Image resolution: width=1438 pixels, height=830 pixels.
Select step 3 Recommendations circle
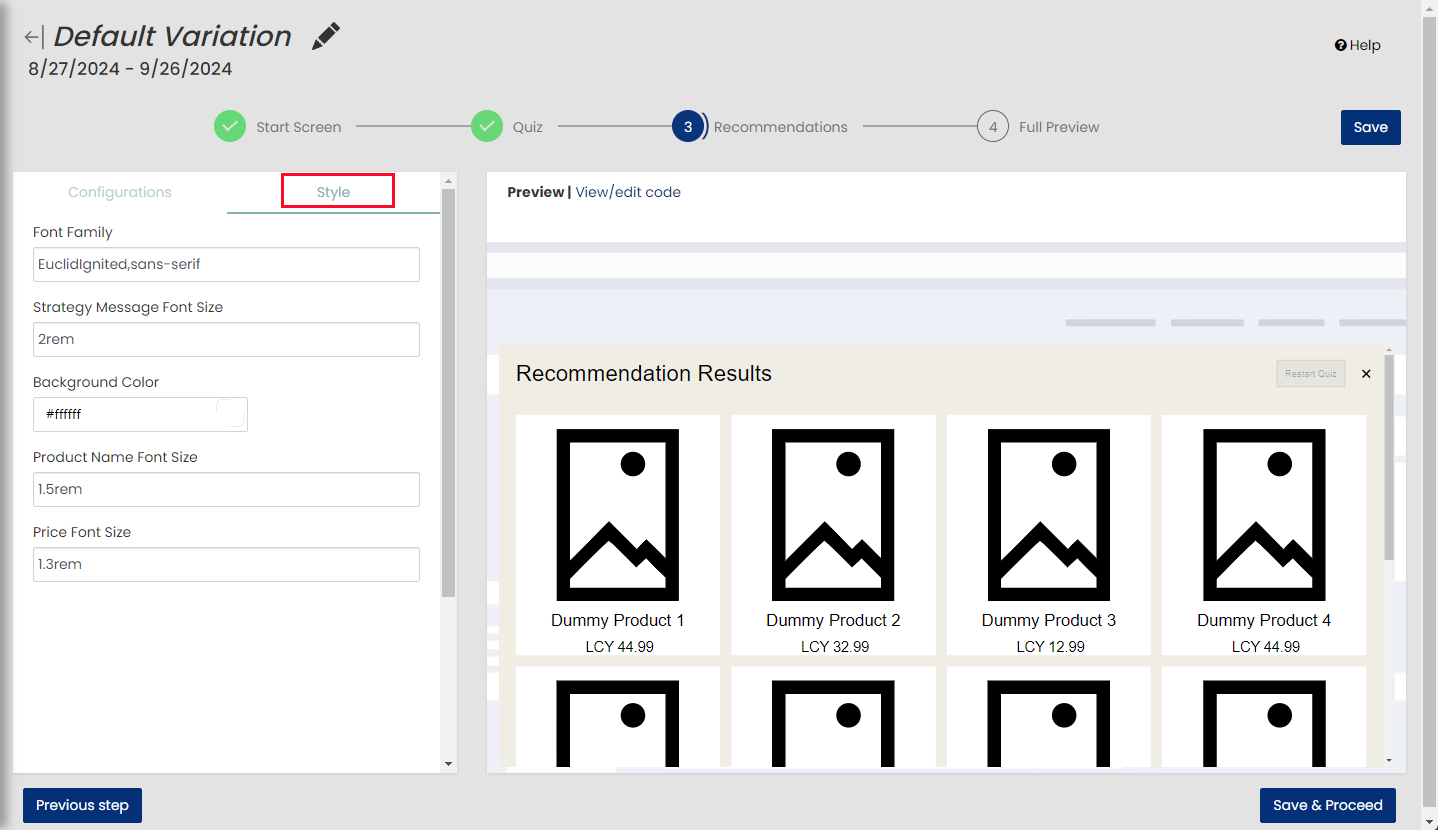pos(688,127)
